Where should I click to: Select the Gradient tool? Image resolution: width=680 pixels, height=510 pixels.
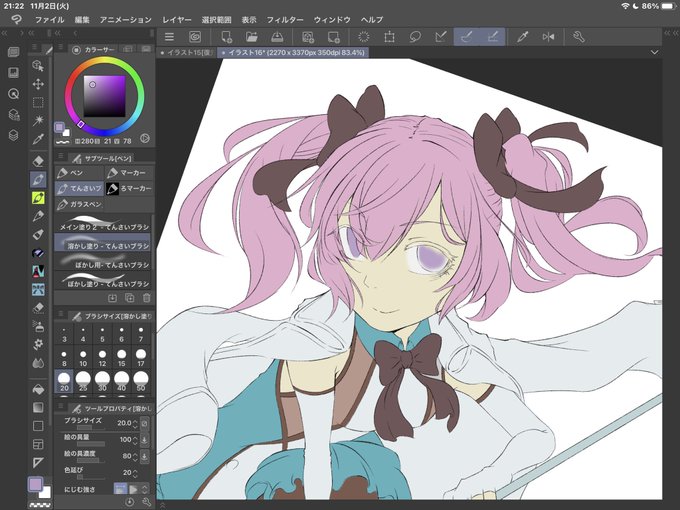tap(38, 408)
